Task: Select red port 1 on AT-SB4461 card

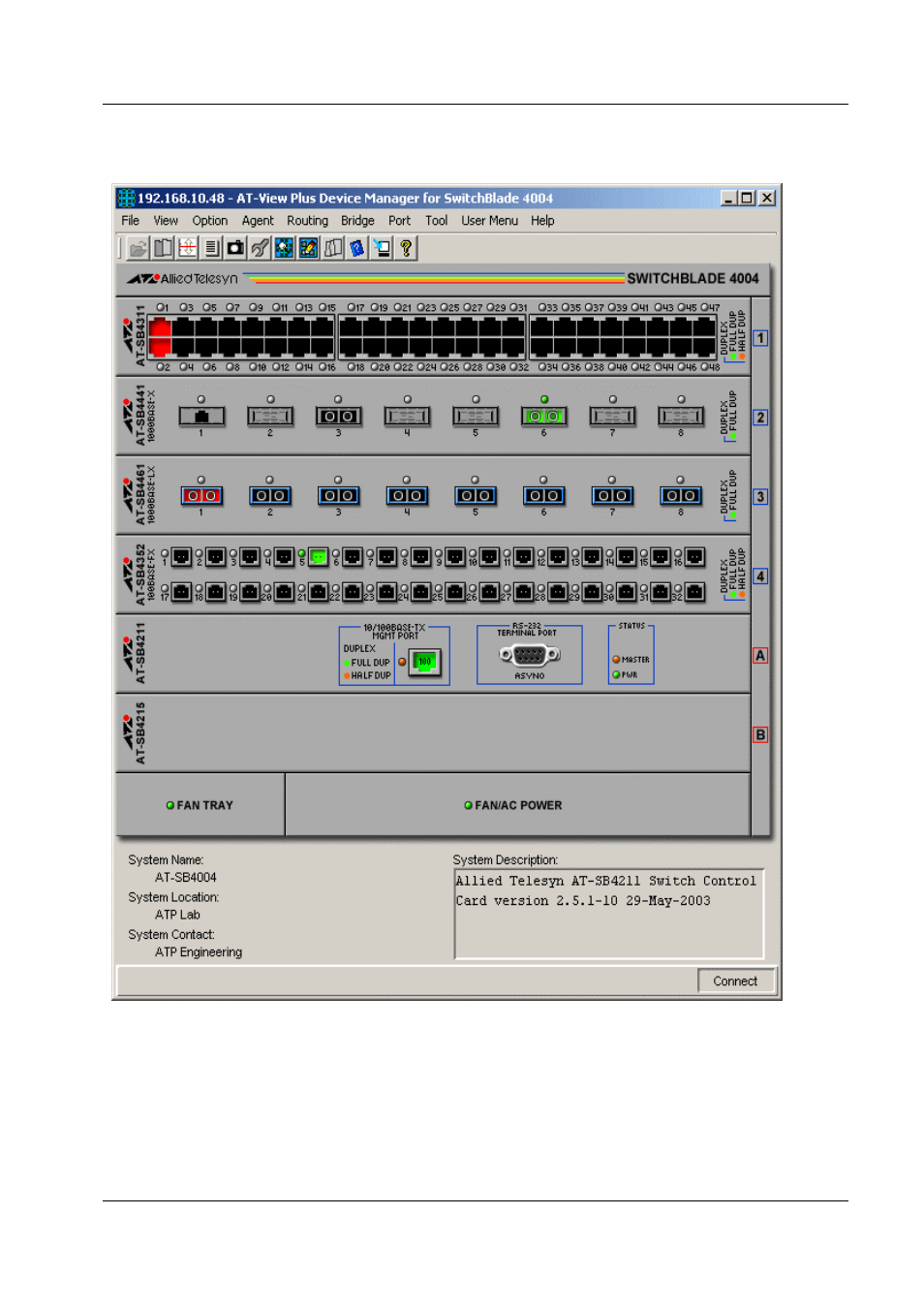Action: click(x=201, y=495)
